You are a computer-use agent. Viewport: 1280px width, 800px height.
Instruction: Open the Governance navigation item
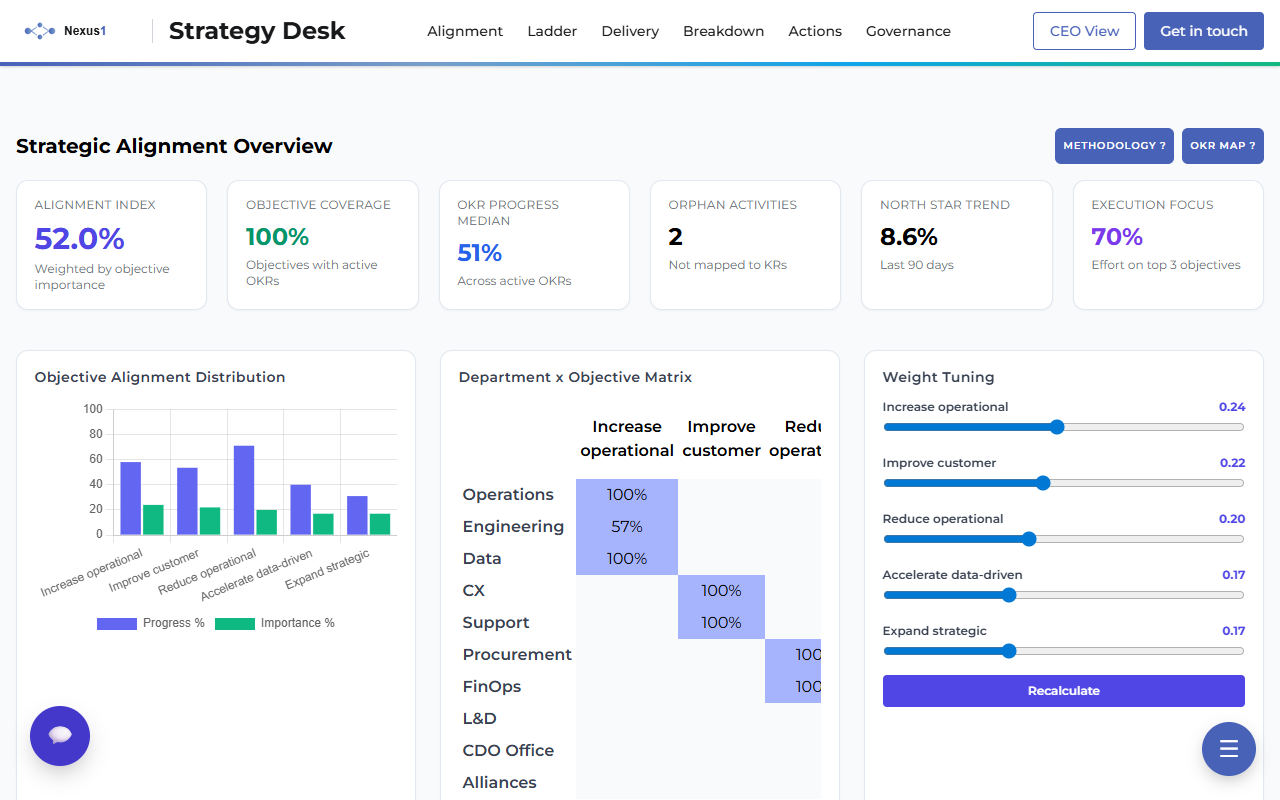coord(908,31)
